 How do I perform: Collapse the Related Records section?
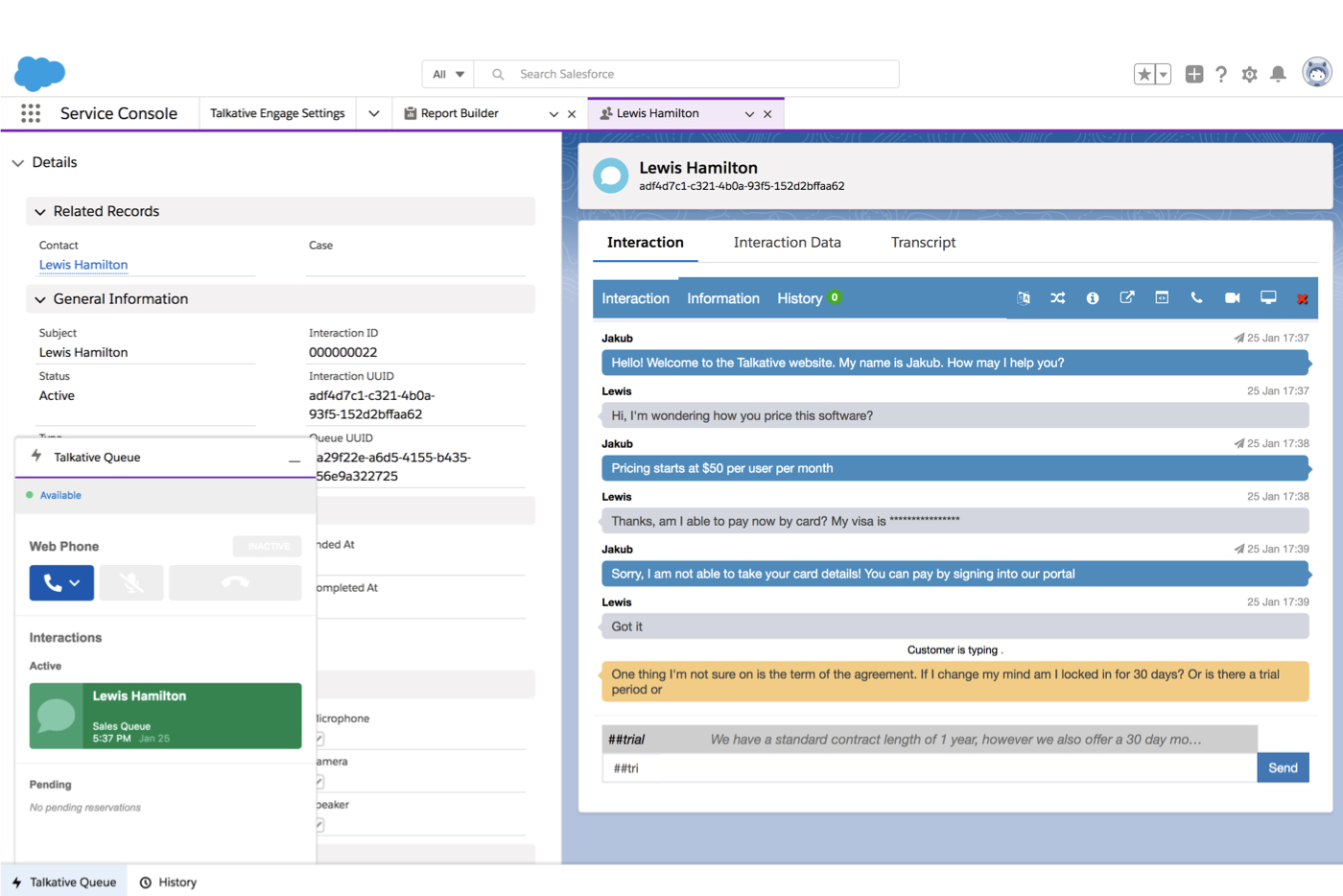pos(39,211)
